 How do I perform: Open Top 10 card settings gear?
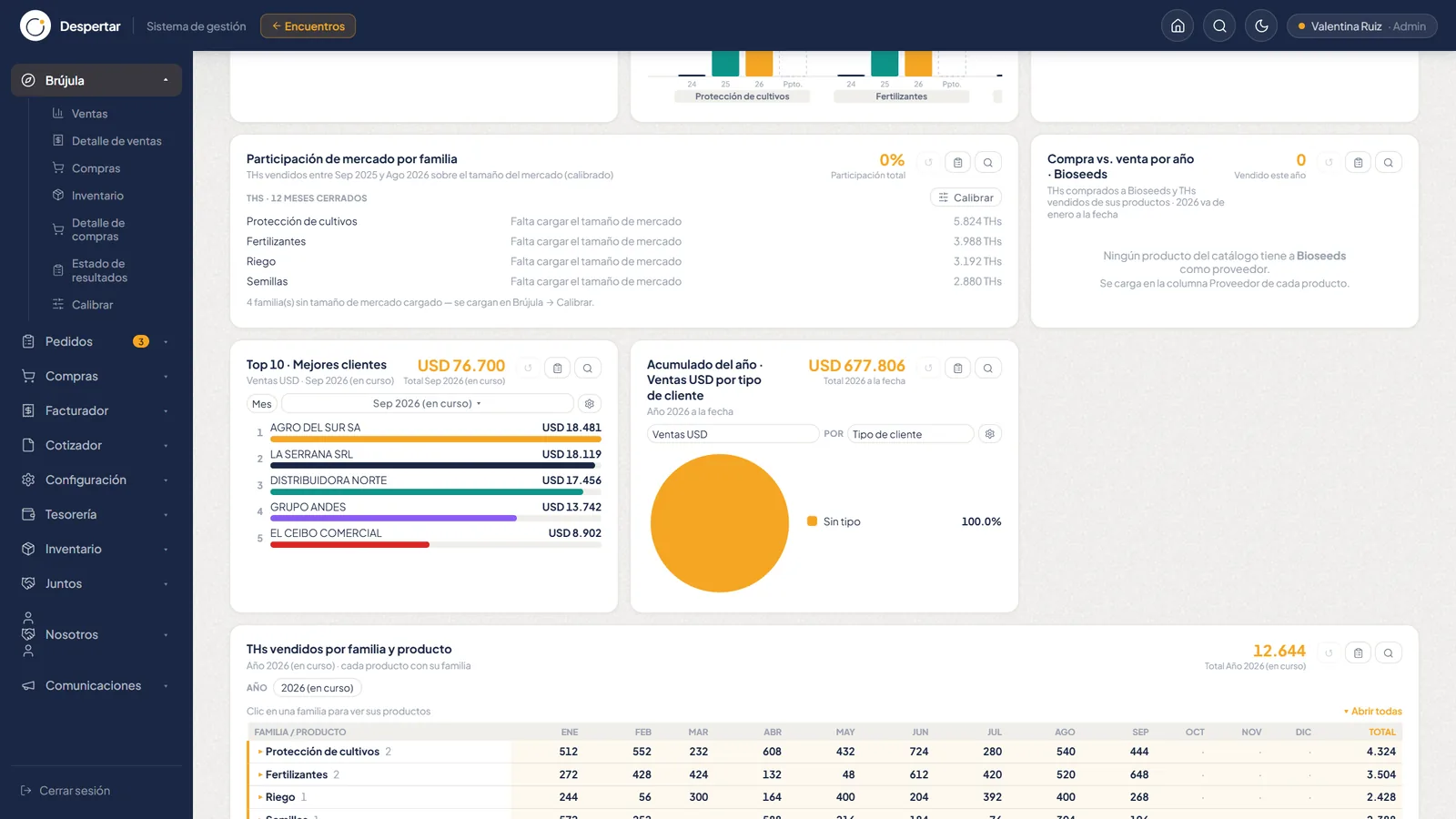click(x=590, y=403)
